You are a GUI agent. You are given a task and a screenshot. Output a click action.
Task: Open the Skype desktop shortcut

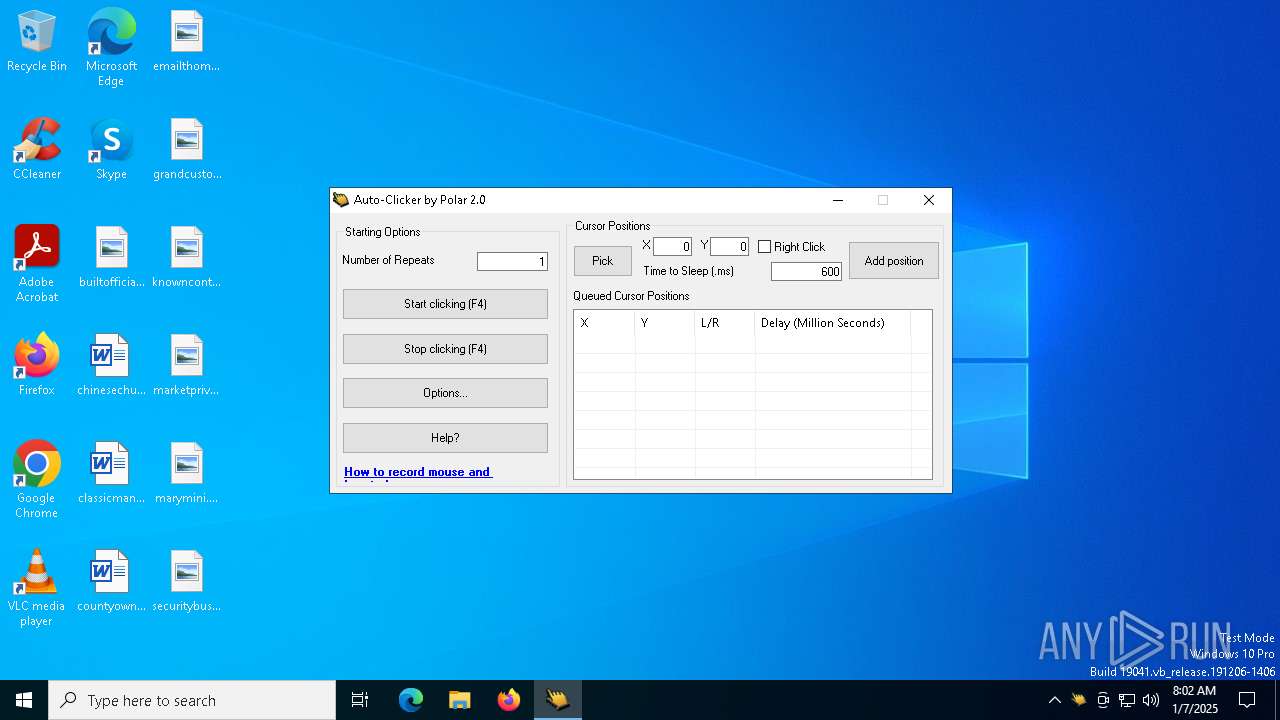(x=111, y=150)
